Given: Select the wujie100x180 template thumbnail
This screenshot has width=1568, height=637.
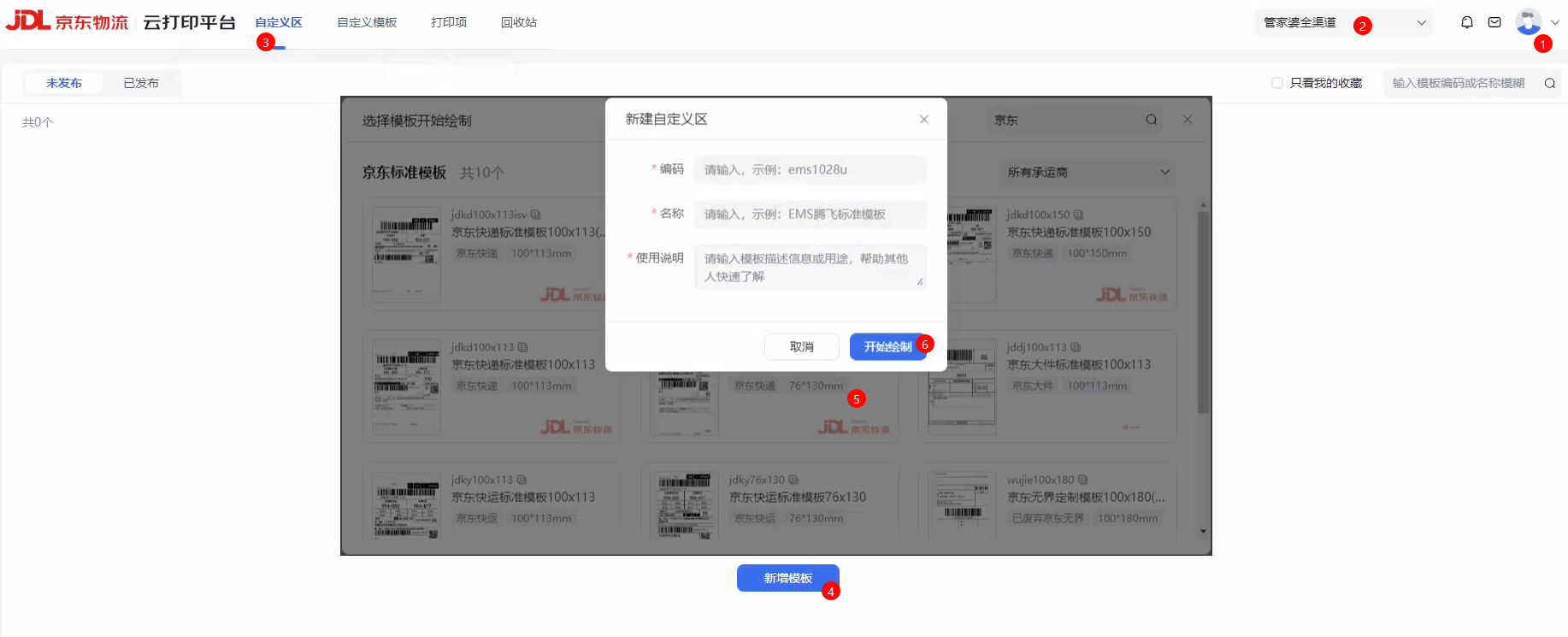Looking at the screenshot, I should click(x=963, y=507).
